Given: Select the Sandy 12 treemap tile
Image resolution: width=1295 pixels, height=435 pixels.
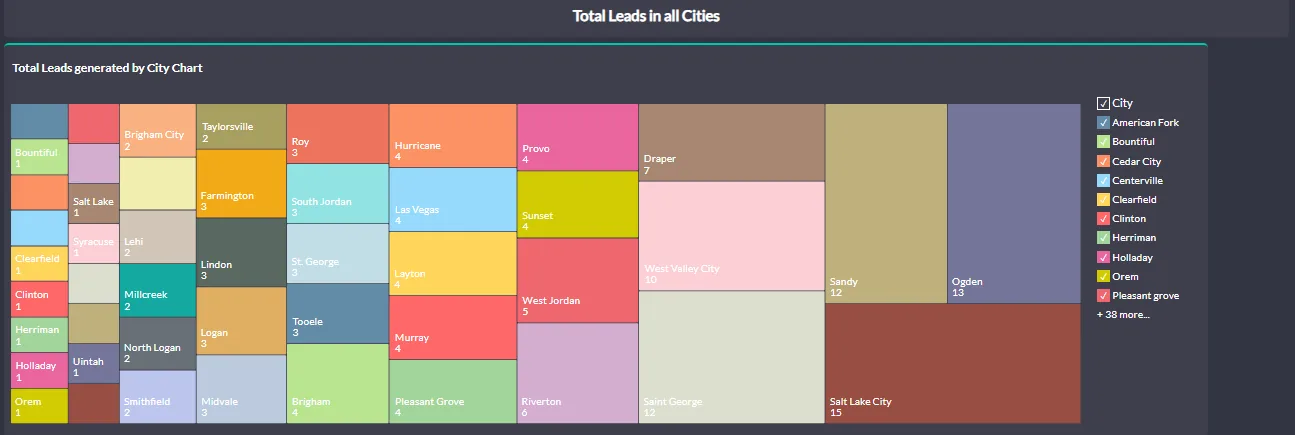Looking at the screenshot, I should [886, 203].
